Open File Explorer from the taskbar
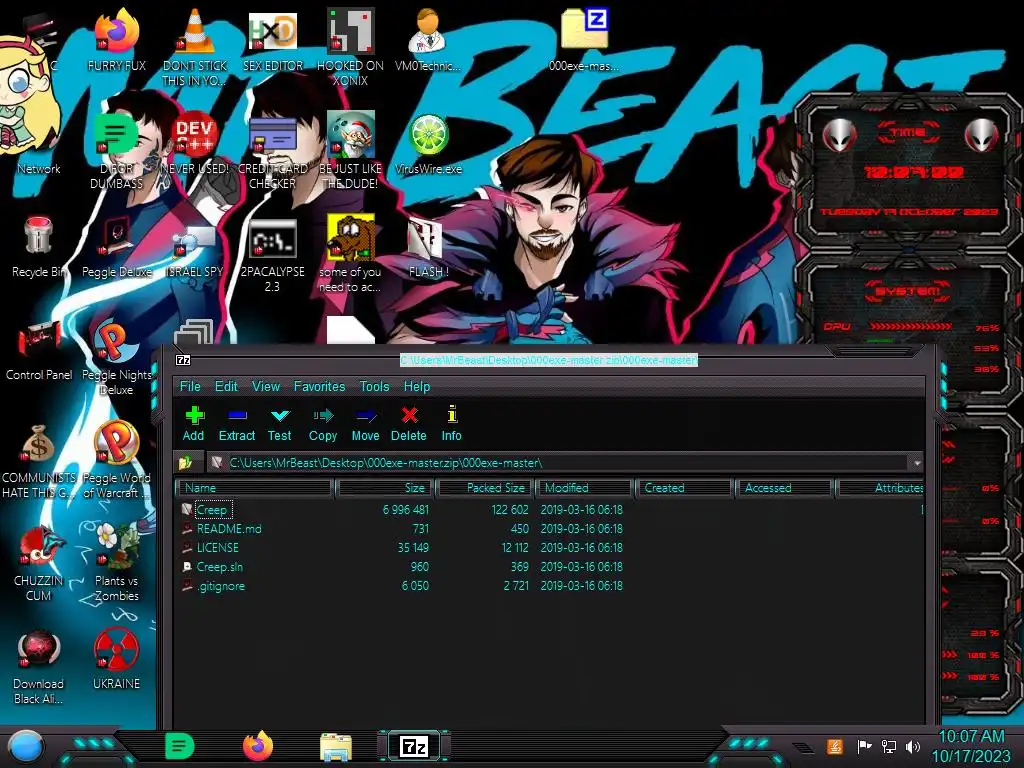 click(336, 747)
